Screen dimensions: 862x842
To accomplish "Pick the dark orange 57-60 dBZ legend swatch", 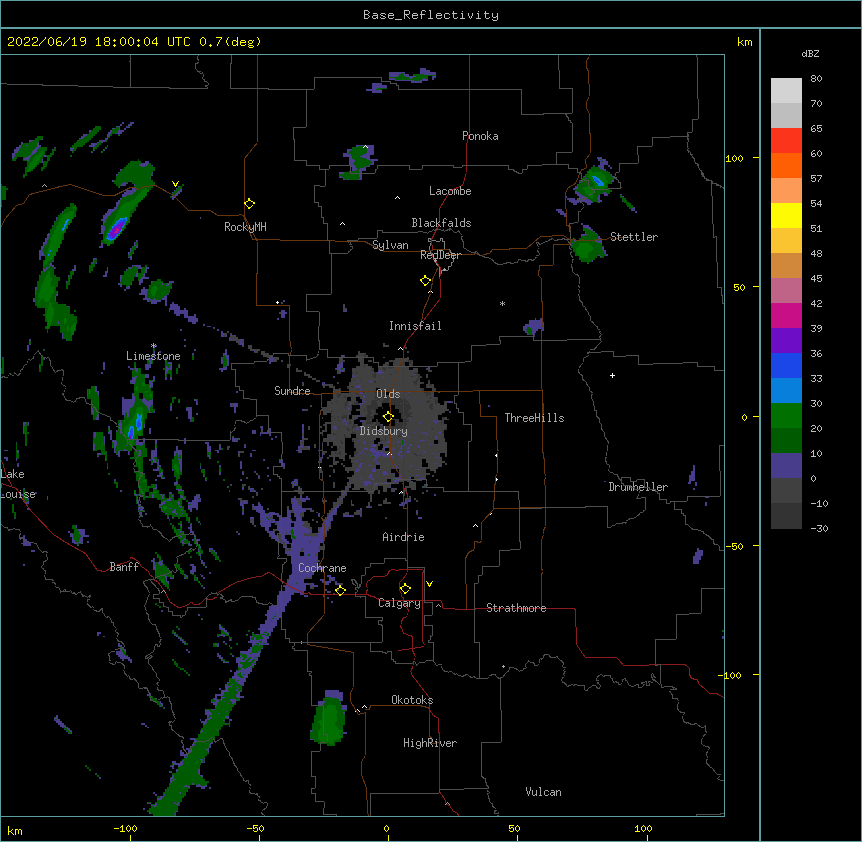I will (786, 165).
